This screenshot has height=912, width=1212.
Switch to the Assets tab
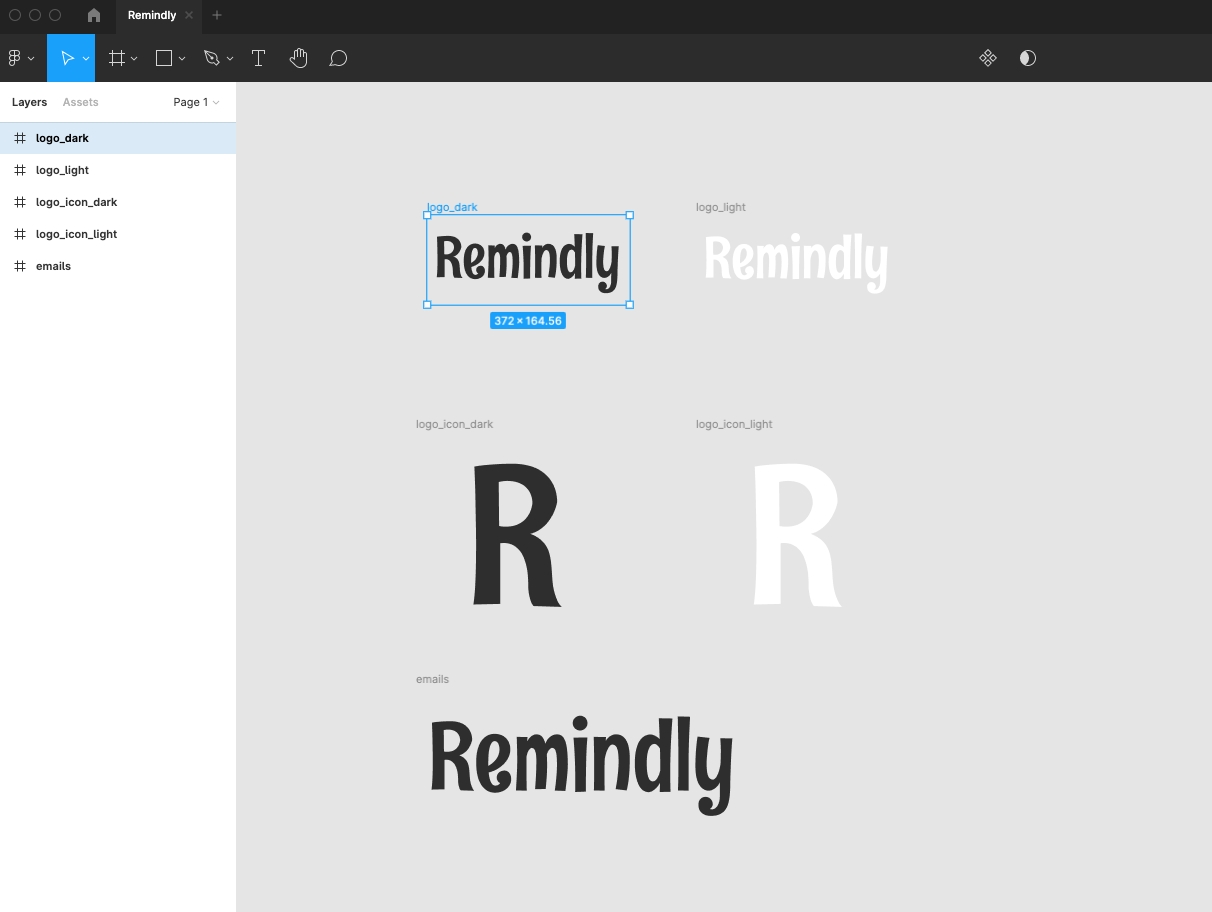(x=80, y=102)
